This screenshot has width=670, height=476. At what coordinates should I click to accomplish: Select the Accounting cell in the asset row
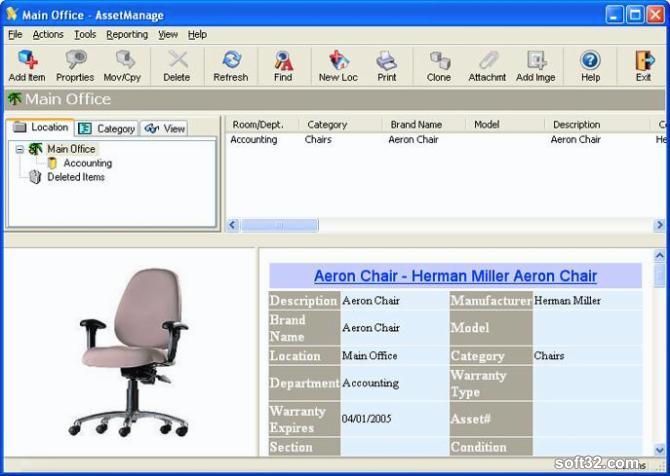(253, 139)
